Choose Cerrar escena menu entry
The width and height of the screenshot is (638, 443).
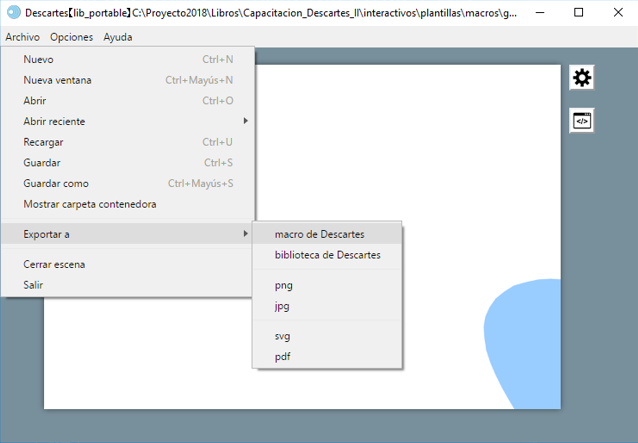[x=128, y=264]
